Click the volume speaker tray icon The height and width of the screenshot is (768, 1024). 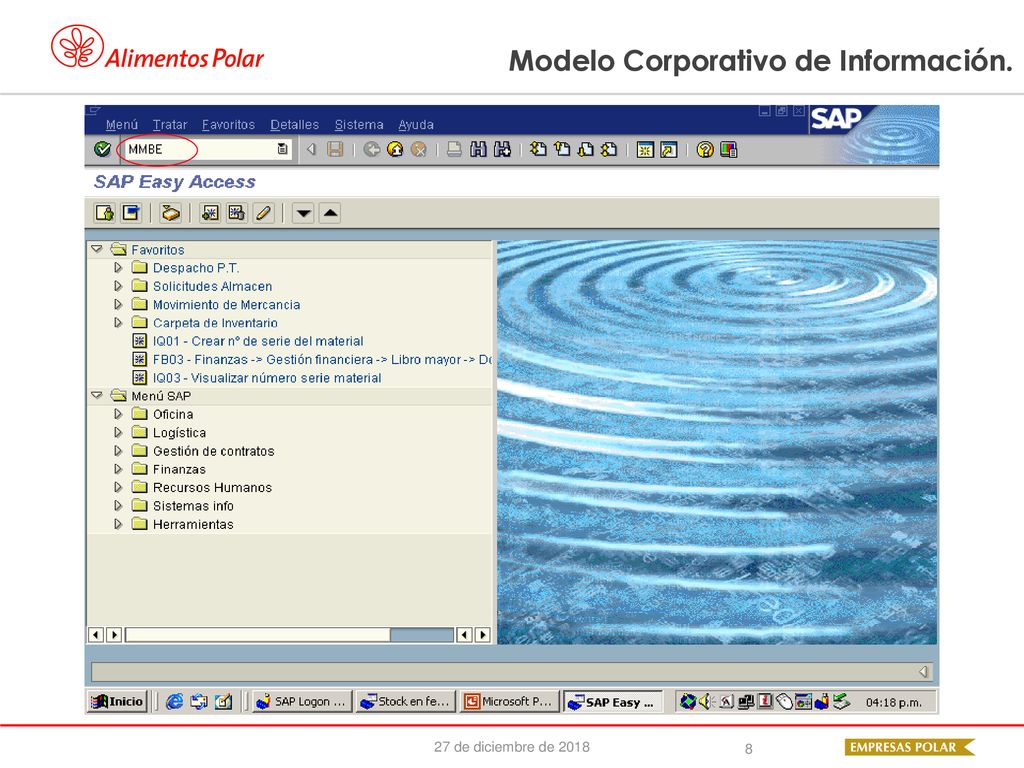pyautogui.click(x=706, y=702)
